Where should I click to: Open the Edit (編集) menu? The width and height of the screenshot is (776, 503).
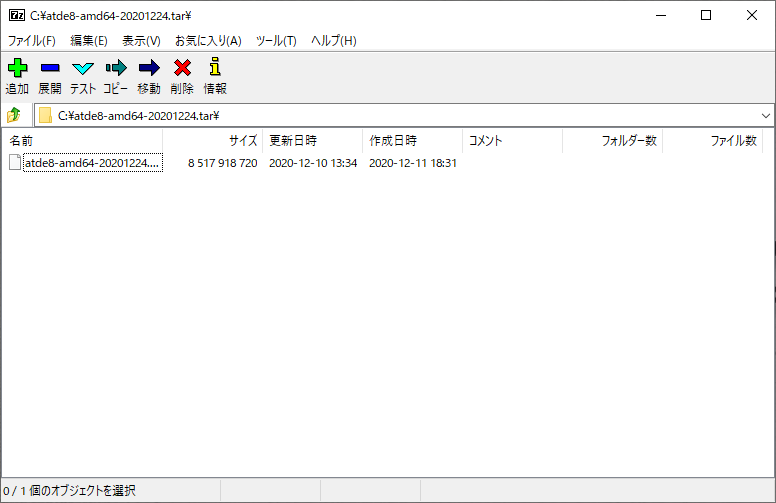coord(89,41)
